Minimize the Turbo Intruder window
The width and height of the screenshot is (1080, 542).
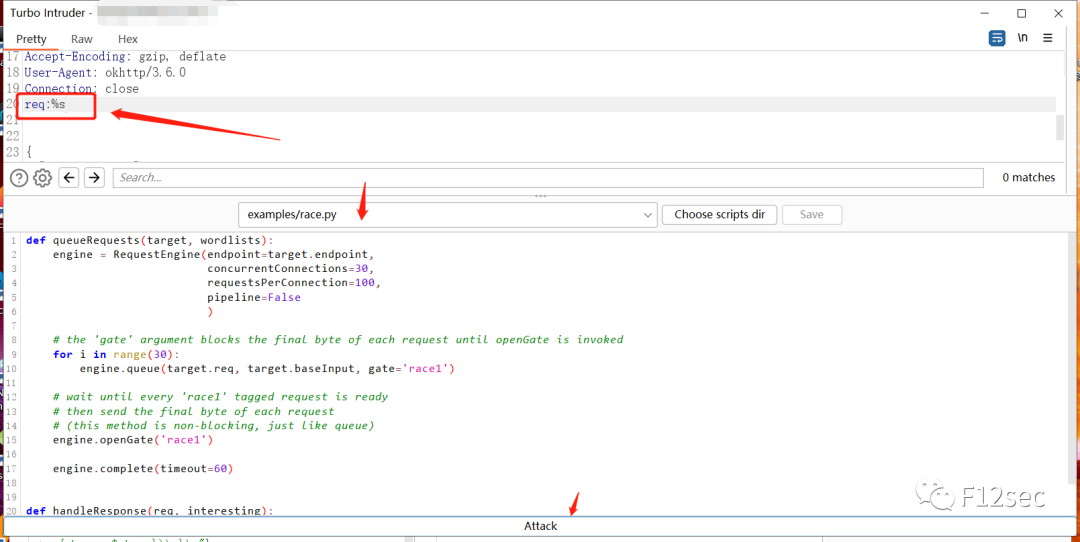point(986,13)
